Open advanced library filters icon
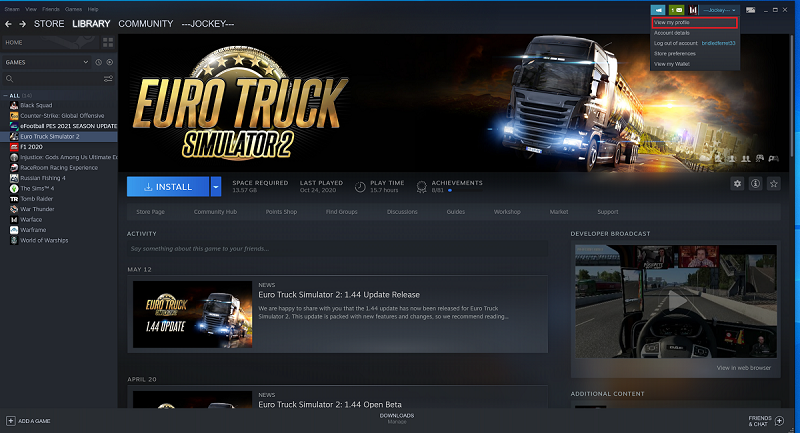The width and height of the screenshot is (800, 433). (x=108, y=78)
